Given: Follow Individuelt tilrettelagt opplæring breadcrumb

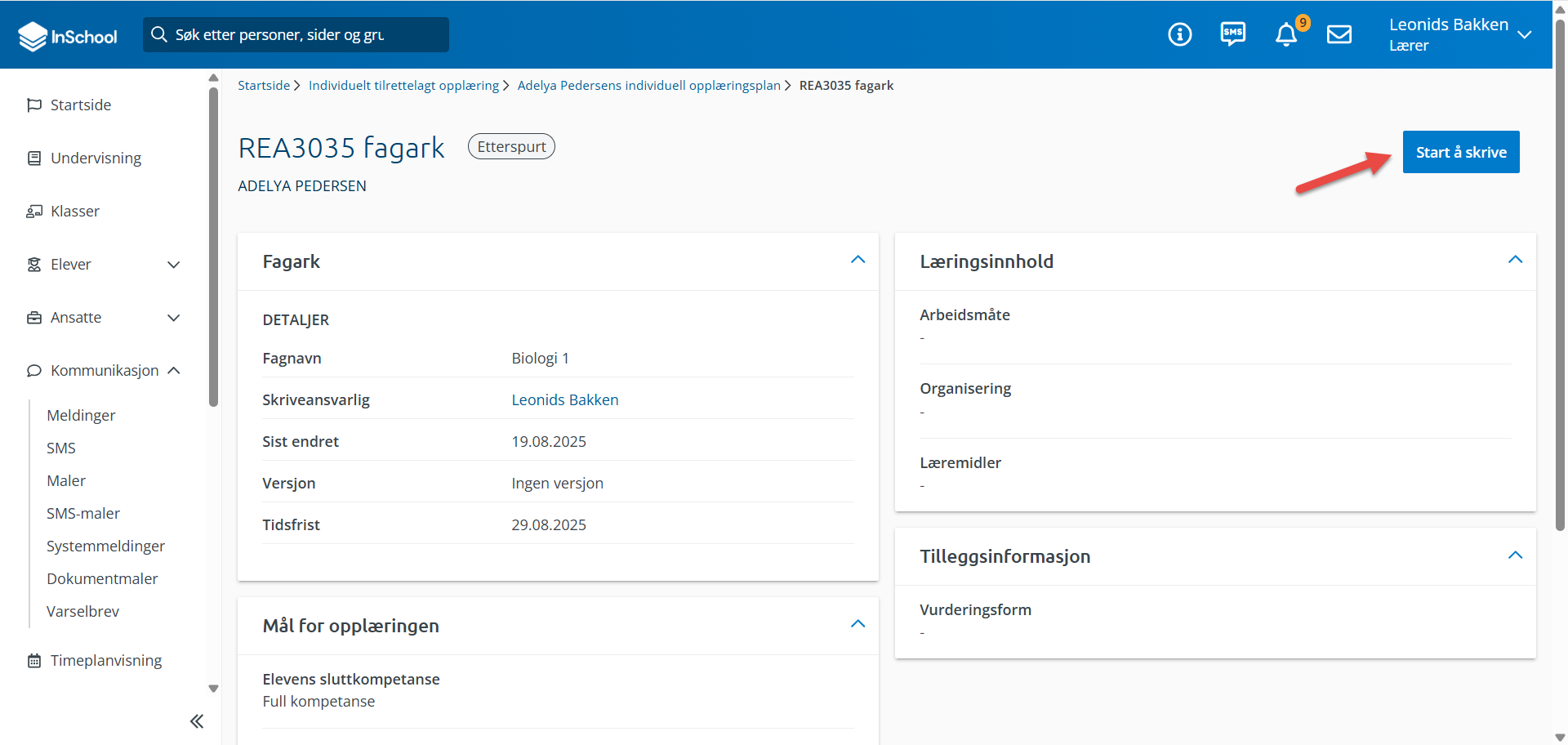Looking at the screenshot, I should point(403,85).
